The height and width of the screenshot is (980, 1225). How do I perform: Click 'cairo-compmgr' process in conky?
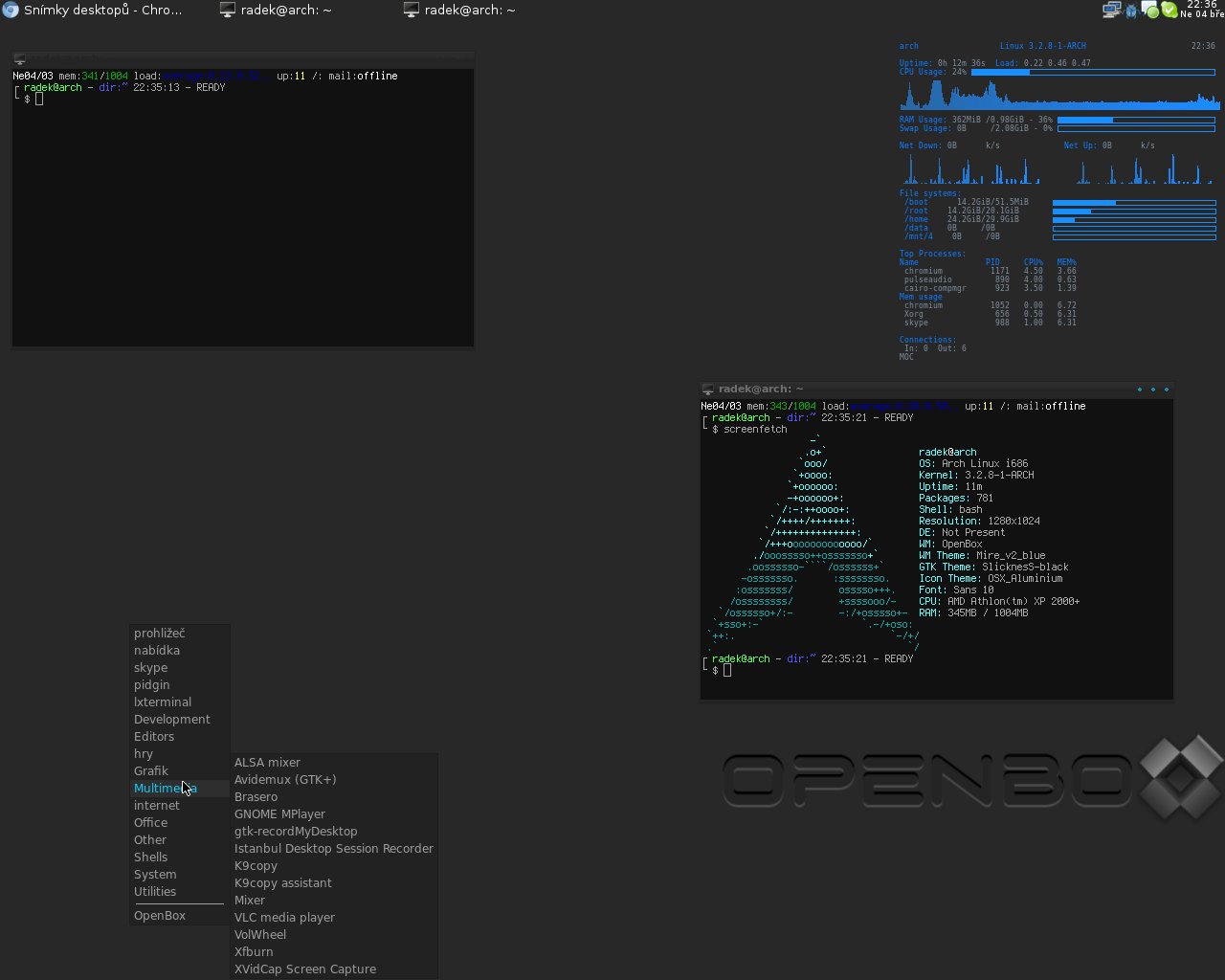click(936, 288)
